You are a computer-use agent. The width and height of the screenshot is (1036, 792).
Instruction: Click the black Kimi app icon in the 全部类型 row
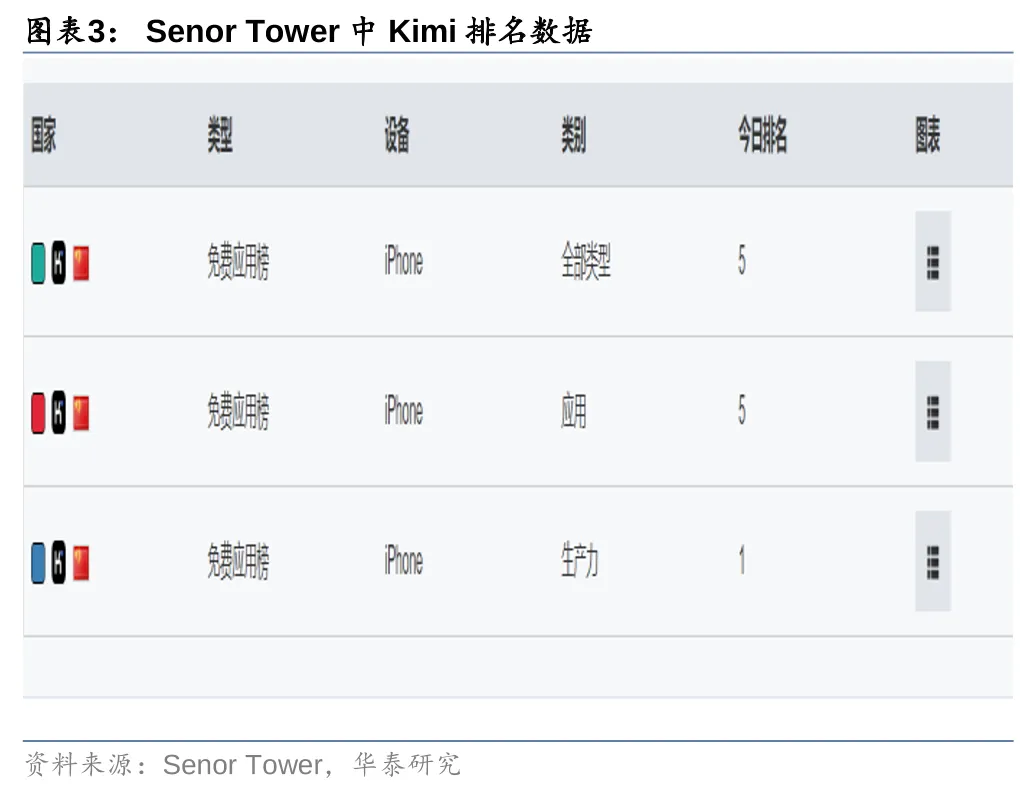click(x=59, y=263)
